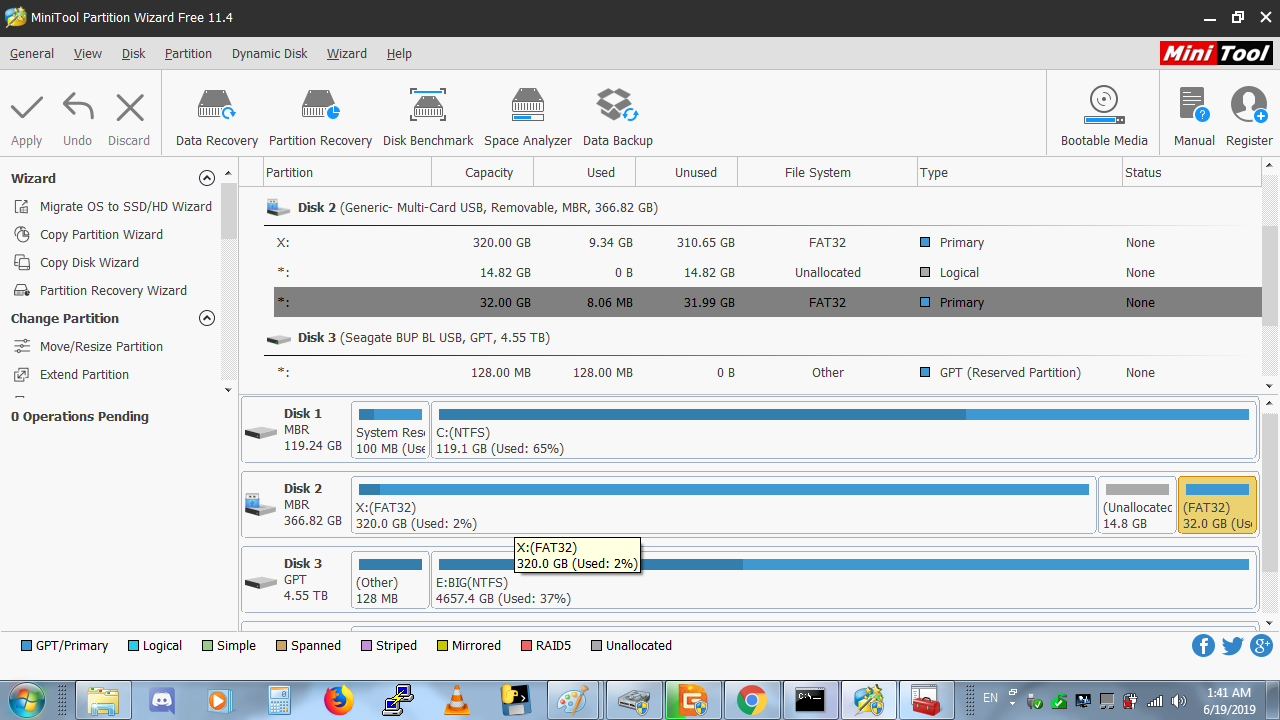The height and width of the screenshot is (720, 1280).
Task: Start Migrate OS to SSD/HD Wizard
Action: [126, 206]
